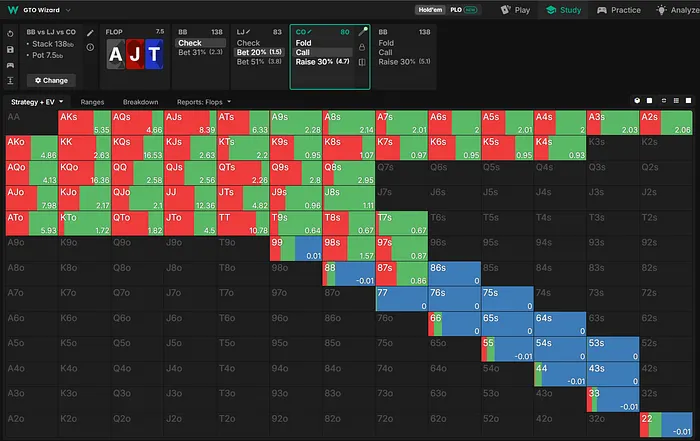700x441 pixels.
Task: Open the Play section
Action: point(515,10)
